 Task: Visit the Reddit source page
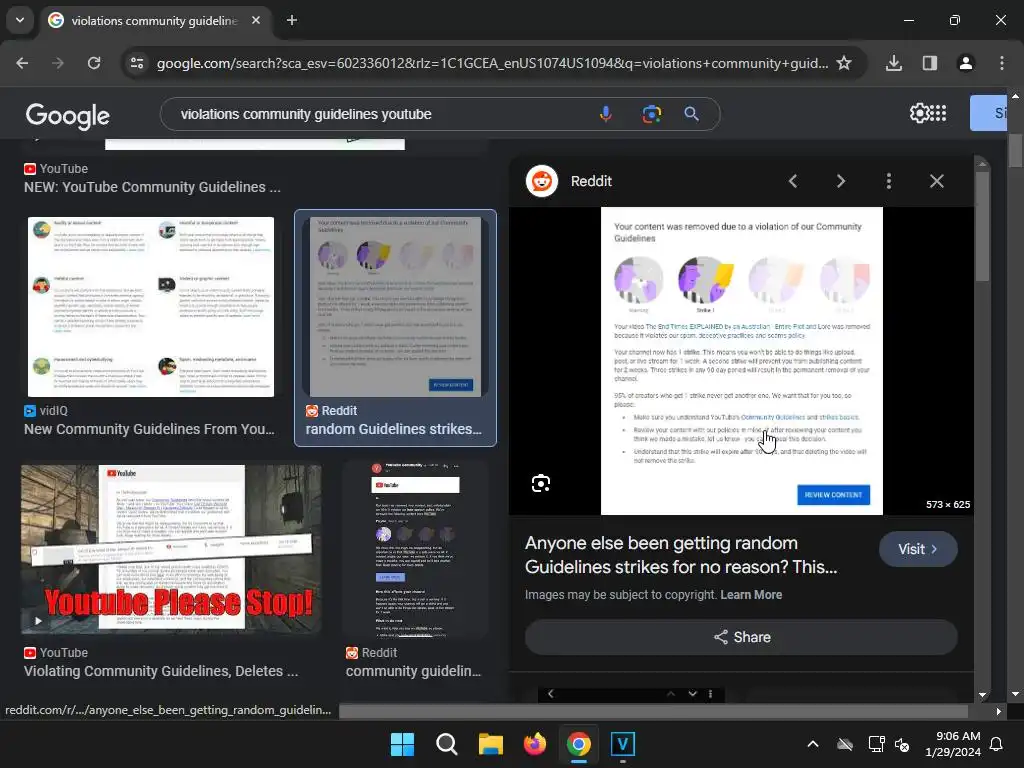tap(918, 549)
